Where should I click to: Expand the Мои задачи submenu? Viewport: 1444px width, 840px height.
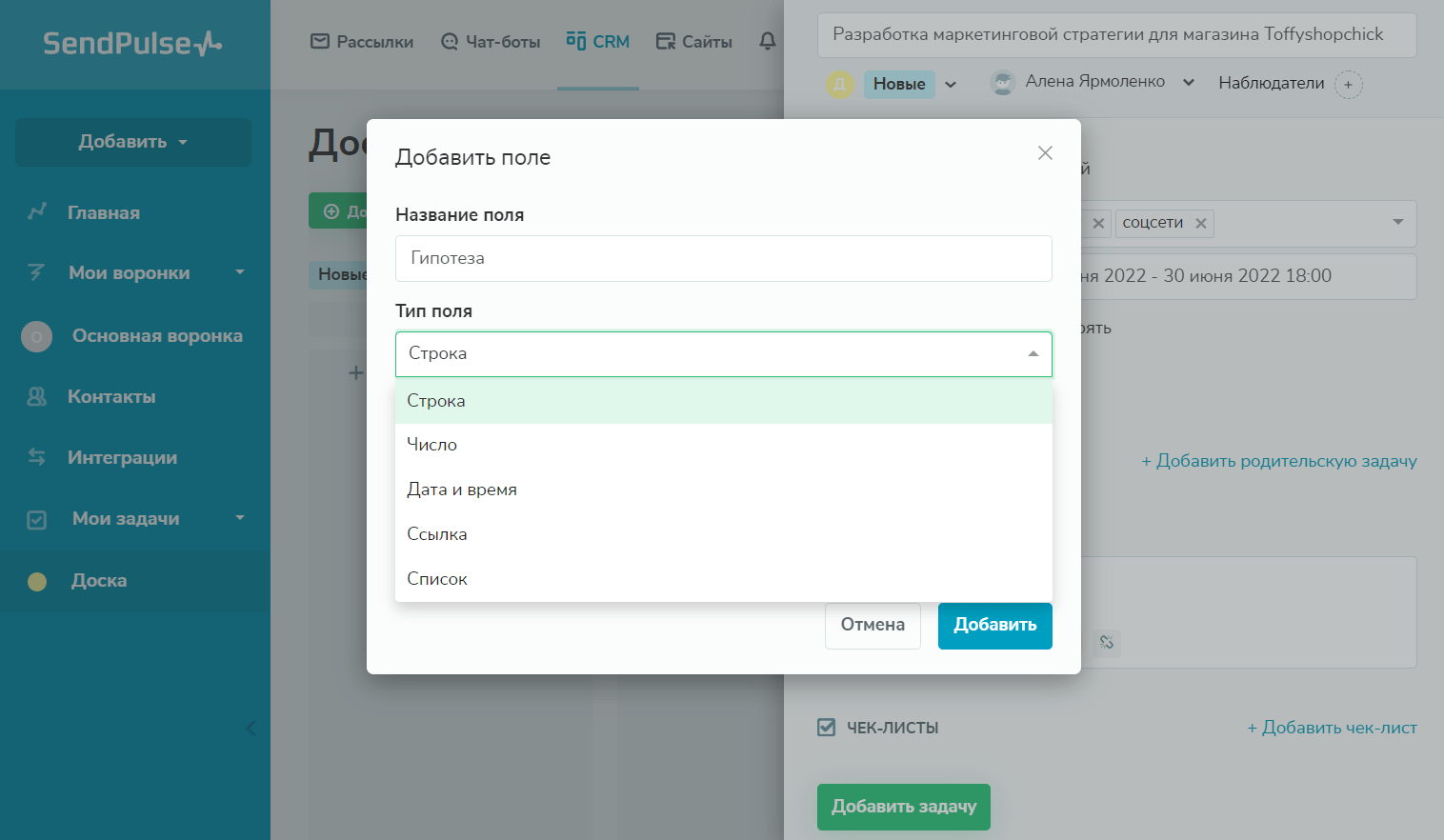240,518
